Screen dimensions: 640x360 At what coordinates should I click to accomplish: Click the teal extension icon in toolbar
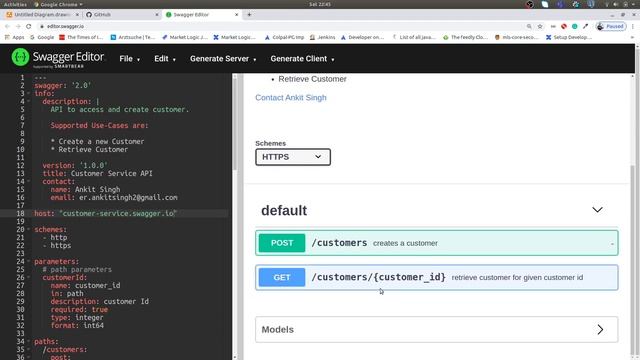[575, 26]
